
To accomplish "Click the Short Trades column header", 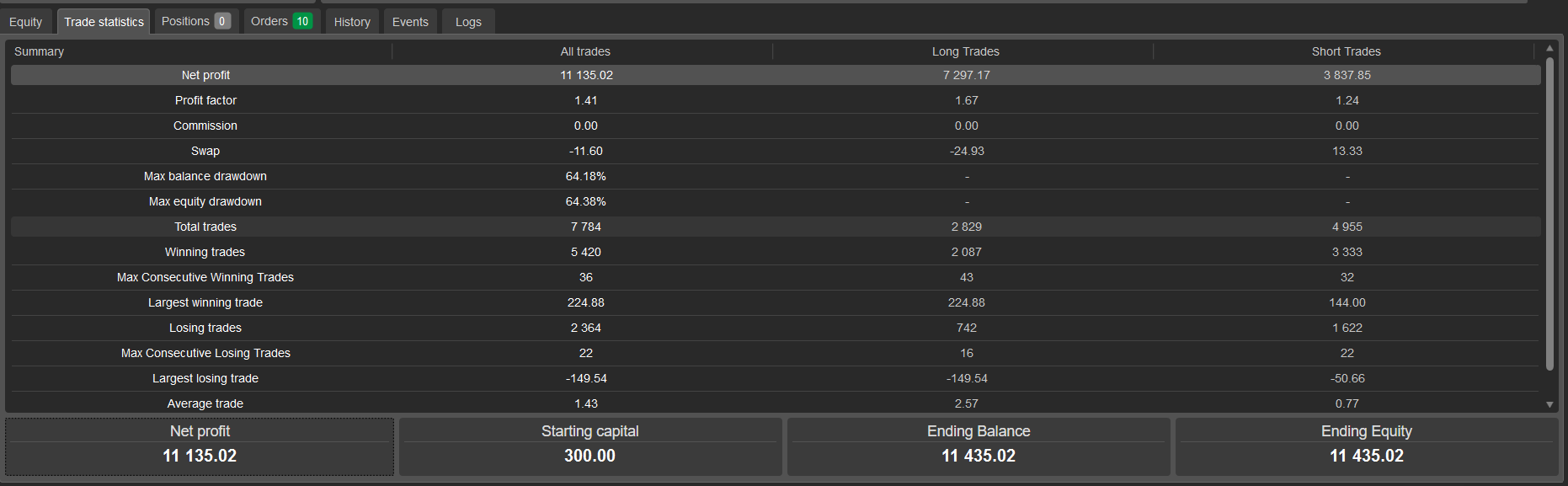I will [x=1346, y=51].
